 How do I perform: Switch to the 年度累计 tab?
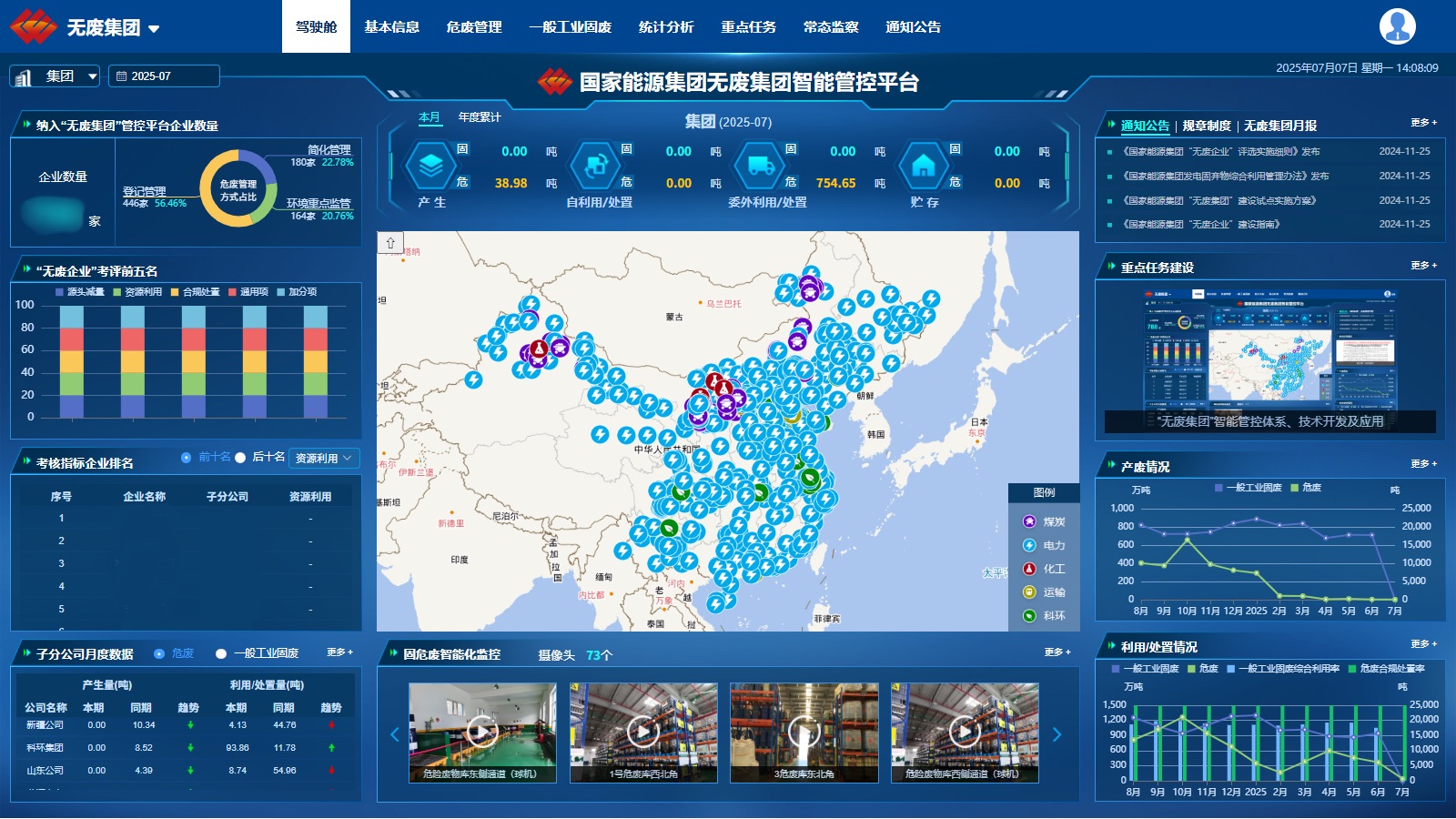(x=480, y=117)
